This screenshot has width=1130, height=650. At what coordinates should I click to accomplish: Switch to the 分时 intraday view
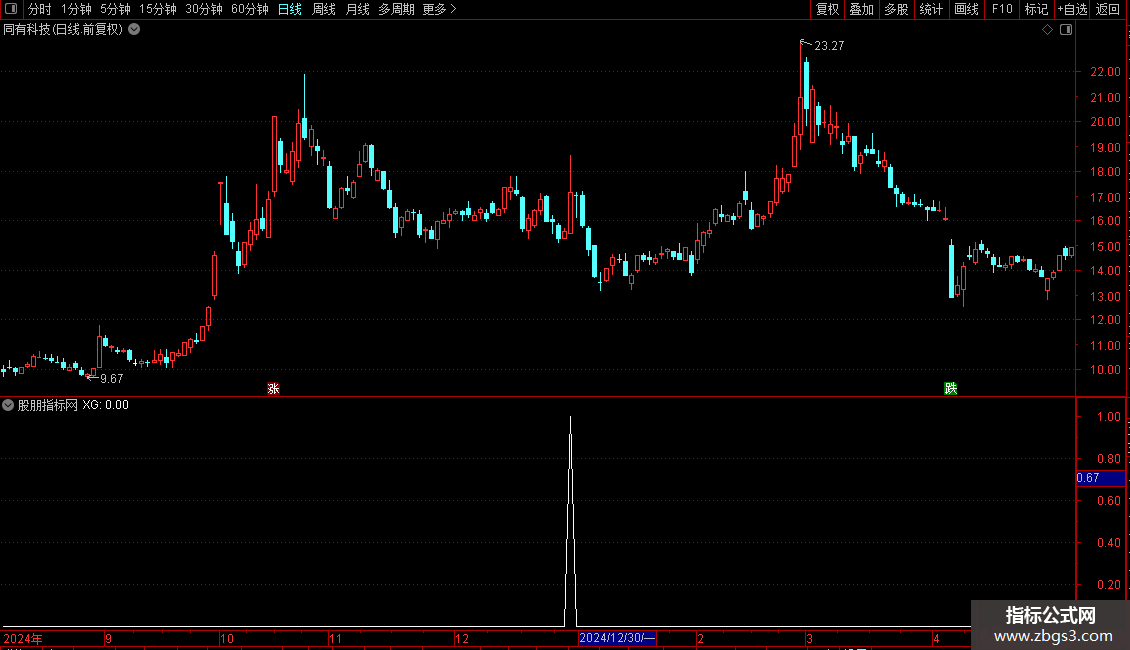click(x=40, y=9)
